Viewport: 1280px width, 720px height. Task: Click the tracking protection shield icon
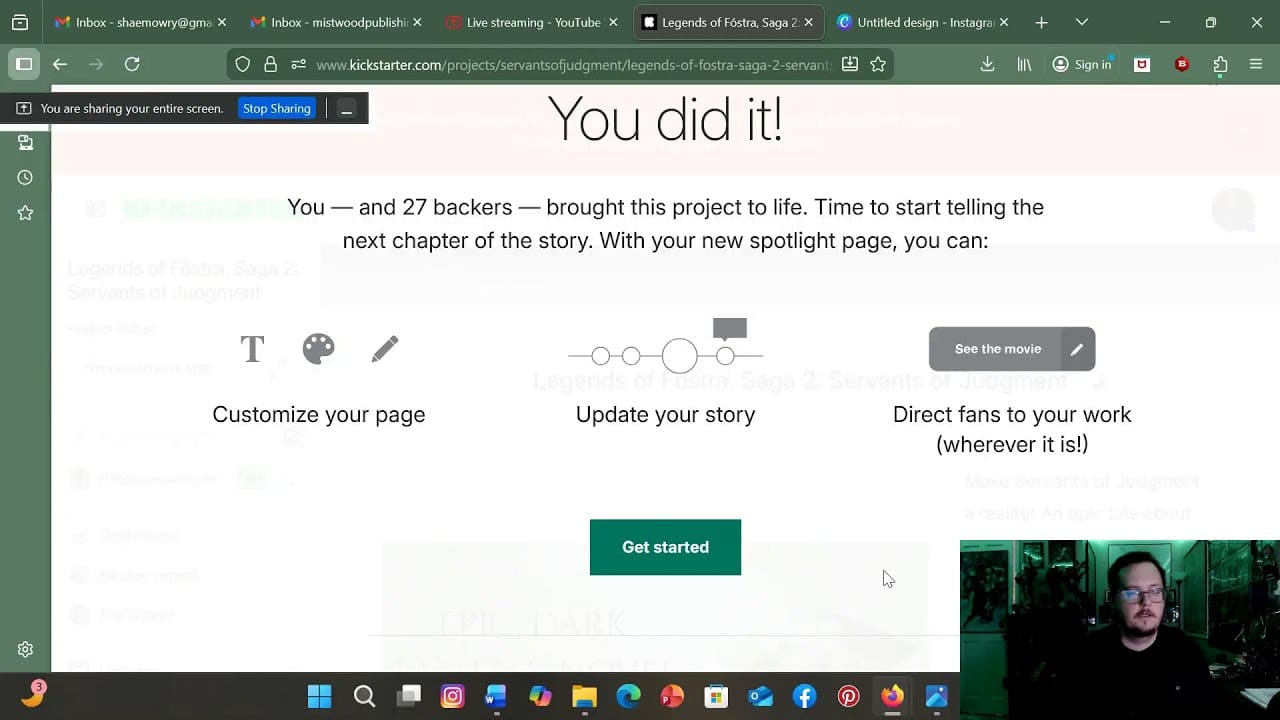(242, 64)
